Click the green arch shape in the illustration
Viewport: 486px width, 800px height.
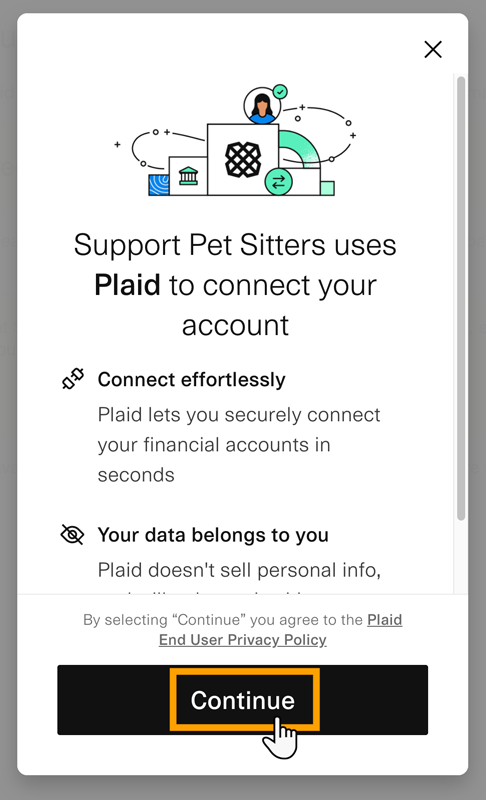pos(300,149)
